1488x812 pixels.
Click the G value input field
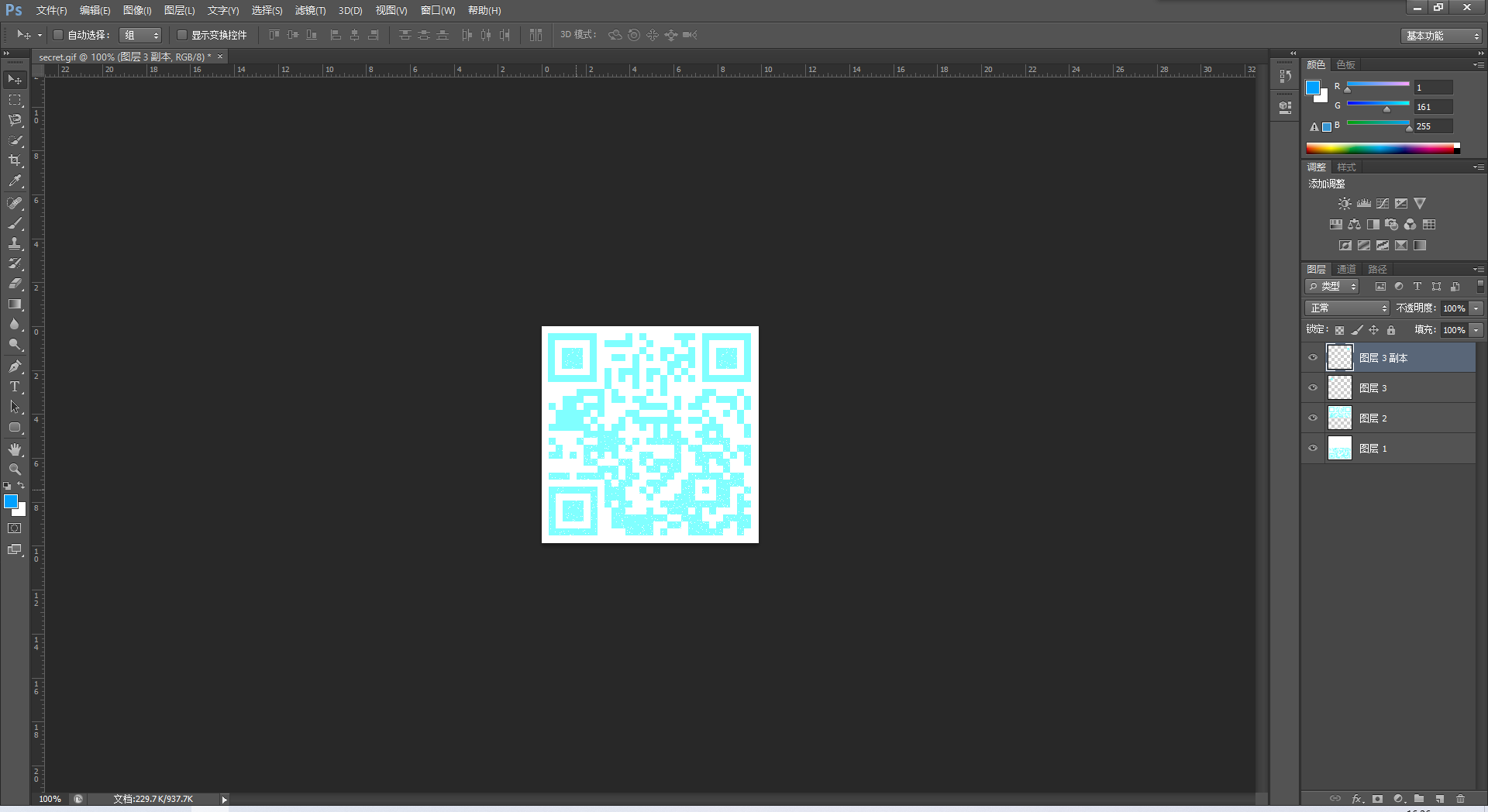coord(1433,107)
